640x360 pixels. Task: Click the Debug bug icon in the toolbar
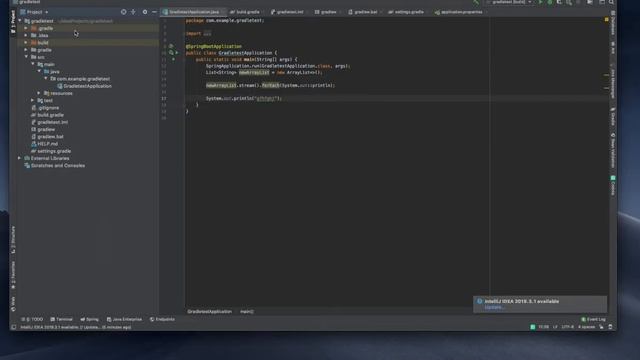pyautogui.click(x=549, y=2)
